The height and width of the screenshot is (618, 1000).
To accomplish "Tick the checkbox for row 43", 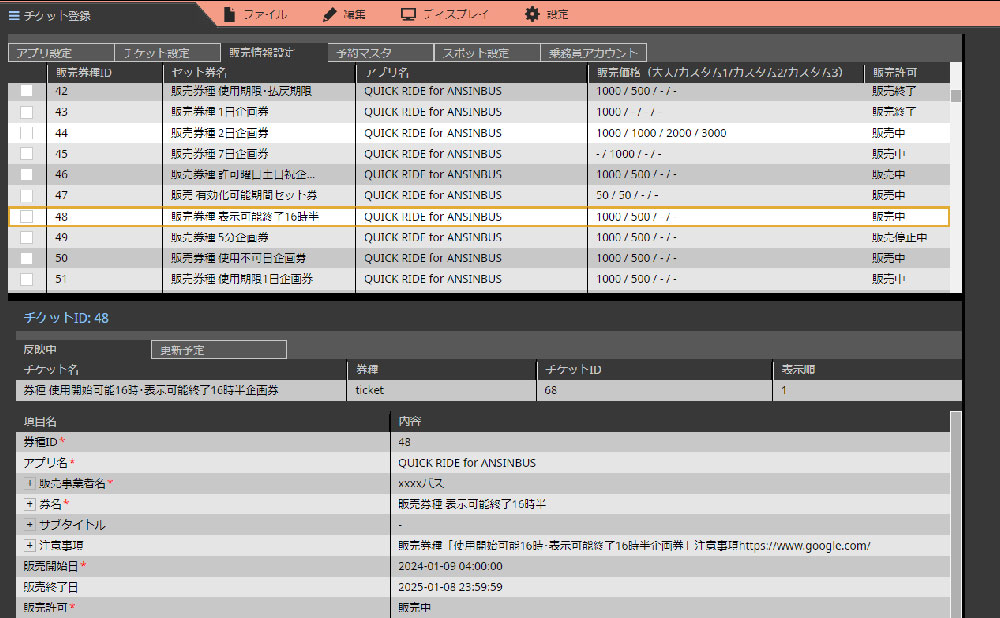I will tap(26, 112).
